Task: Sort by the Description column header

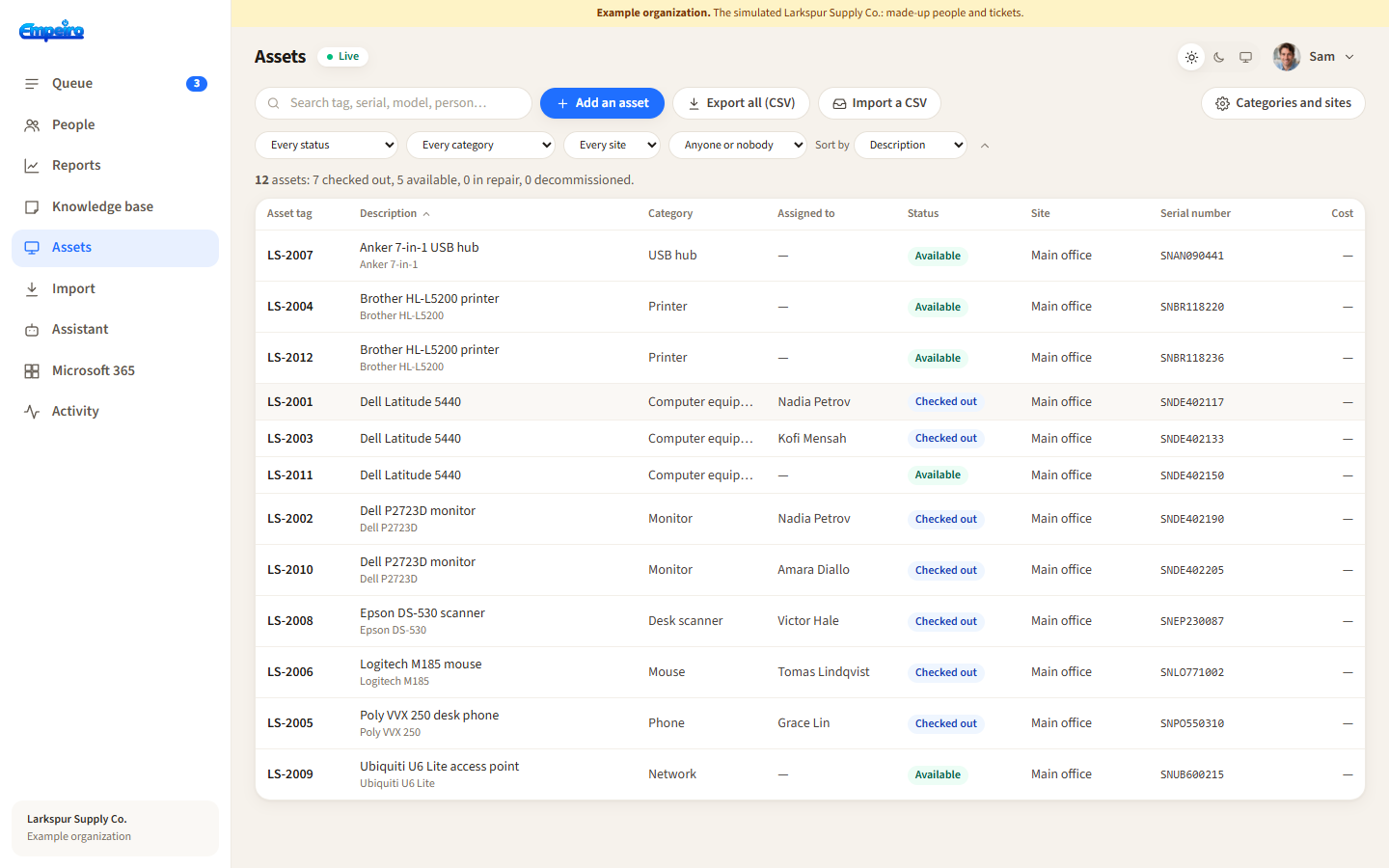Action: [395, 214]
